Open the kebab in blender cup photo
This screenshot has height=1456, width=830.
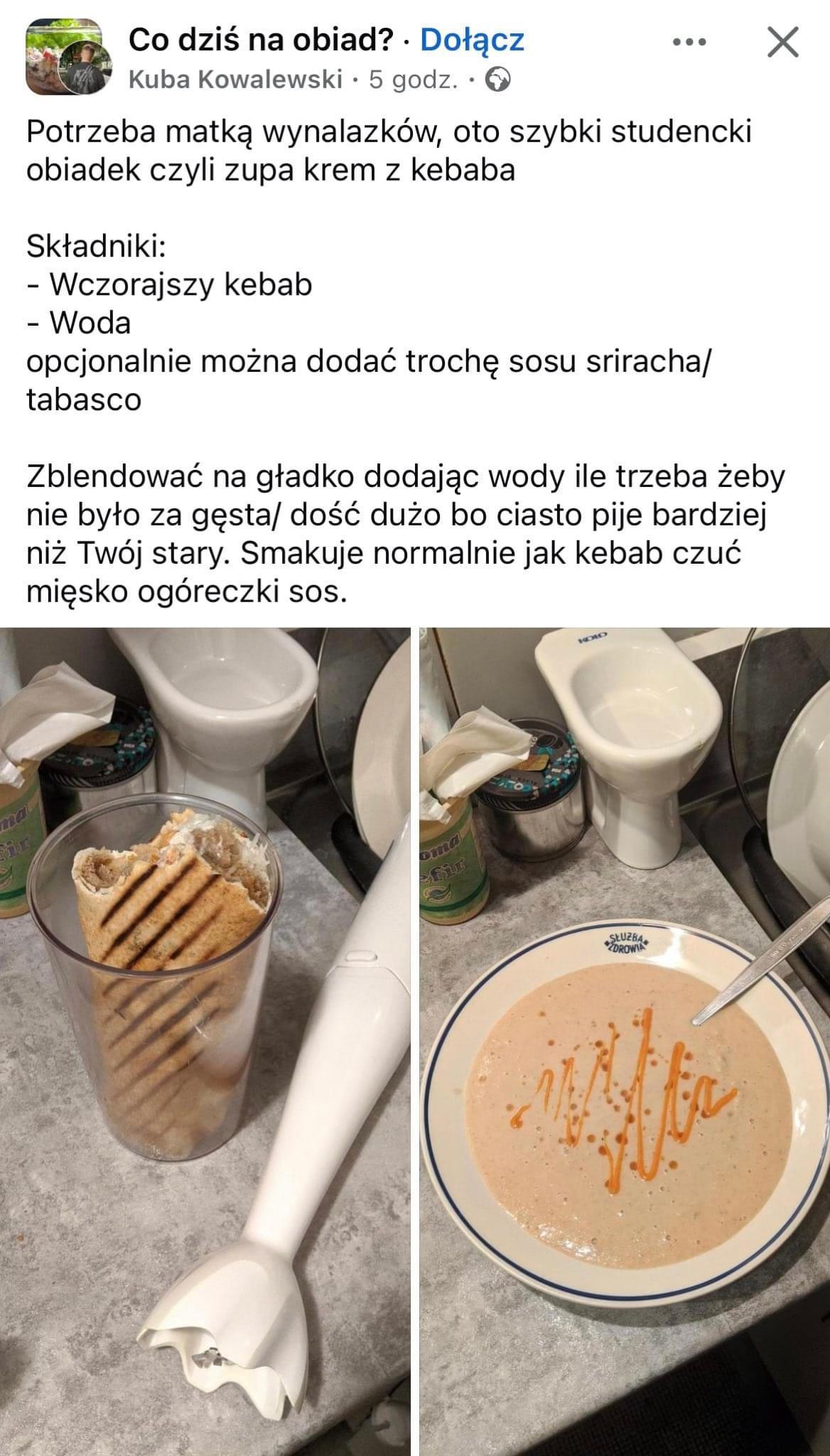coord(205,1042)
